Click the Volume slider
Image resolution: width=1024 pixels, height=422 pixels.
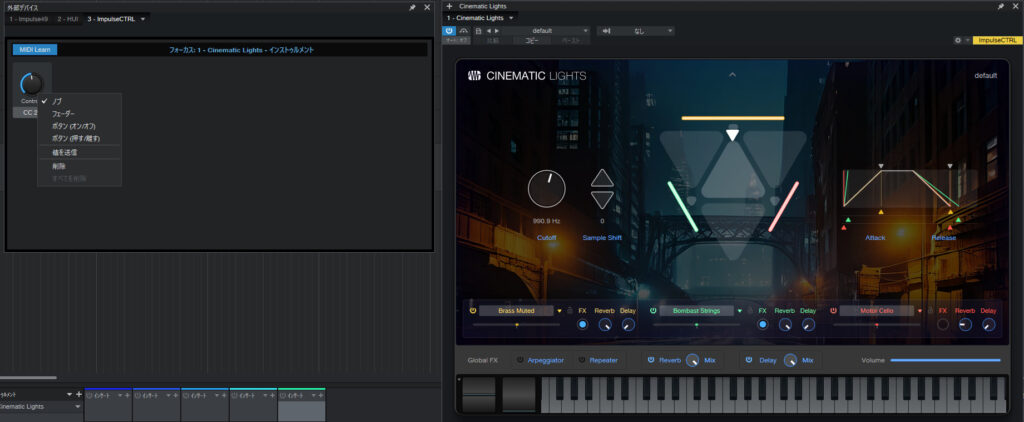tap(945, 360)
